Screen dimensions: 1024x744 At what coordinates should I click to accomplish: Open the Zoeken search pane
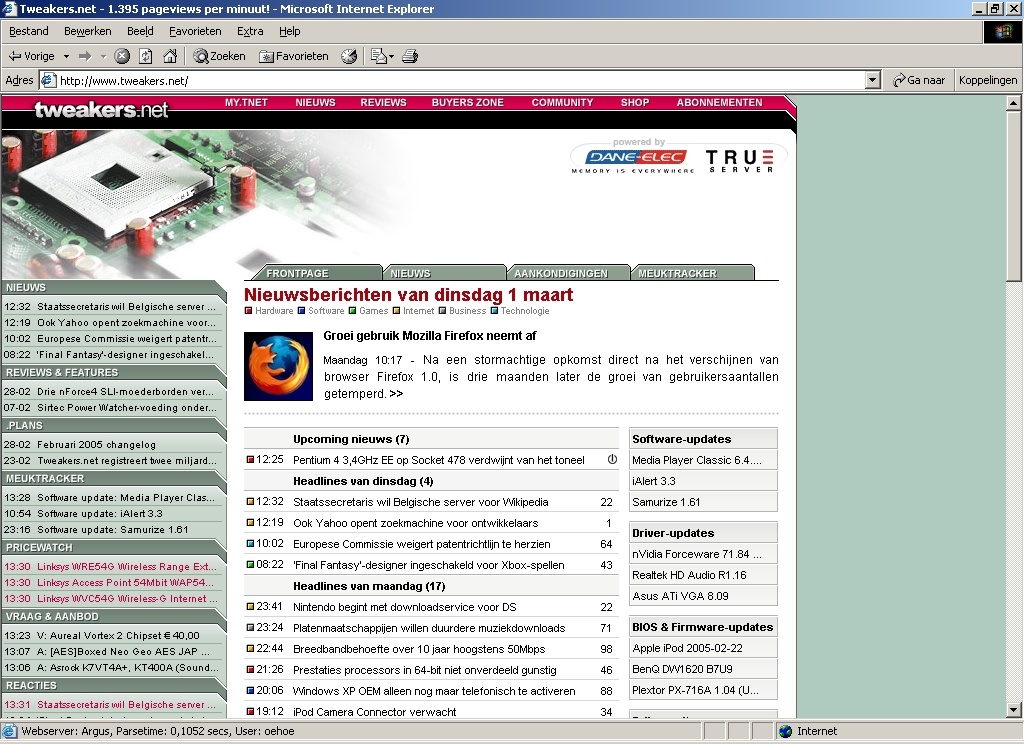click(x=219, y=56)
